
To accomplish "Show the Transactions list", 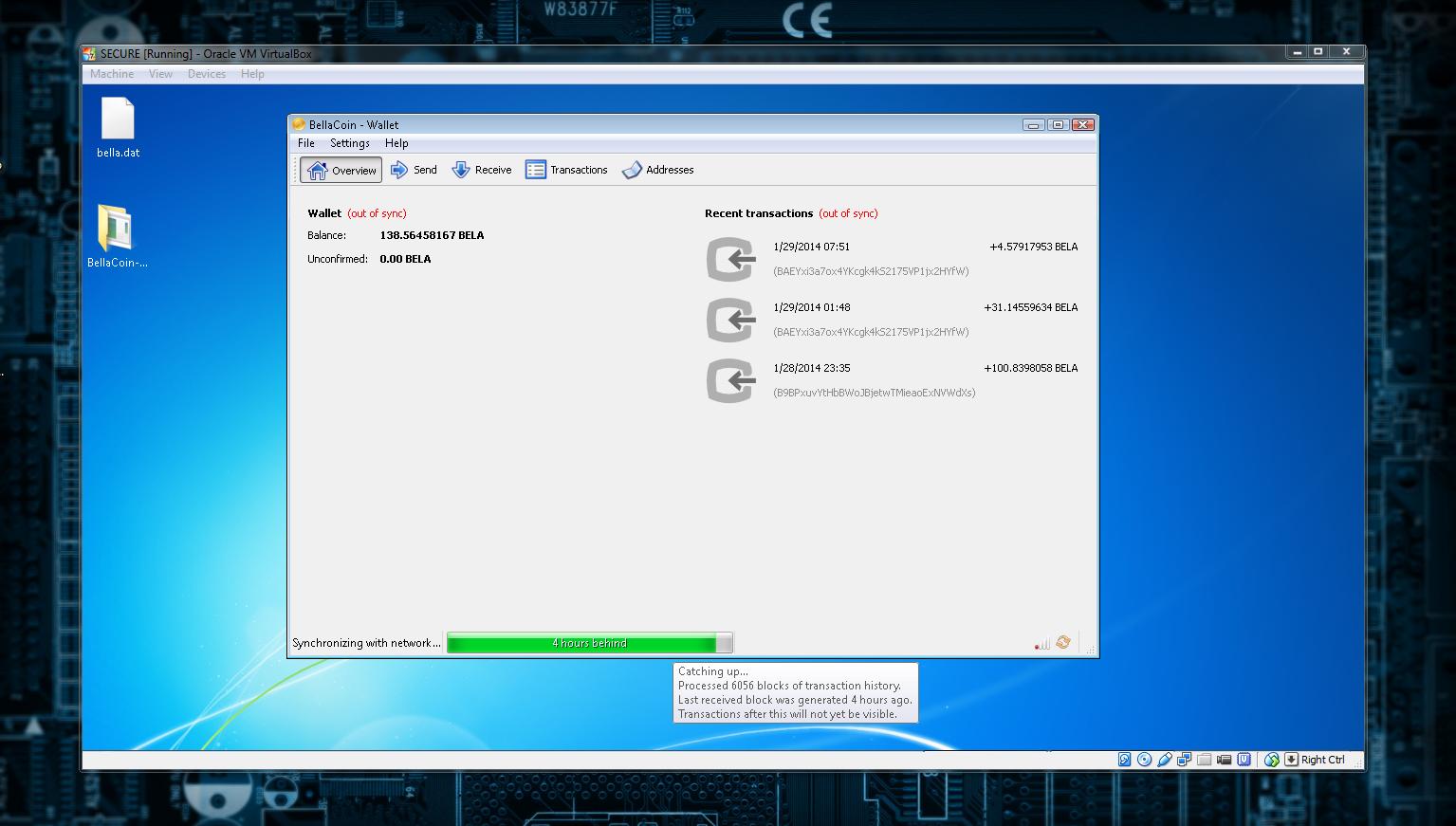I will (x=566, y=170).
